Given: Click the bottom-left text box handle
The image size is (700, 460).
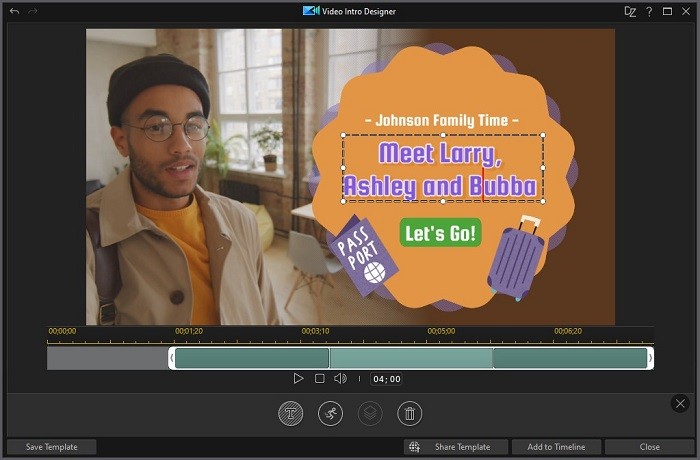Looking at the screenshot, I should [x=343, y=201].
